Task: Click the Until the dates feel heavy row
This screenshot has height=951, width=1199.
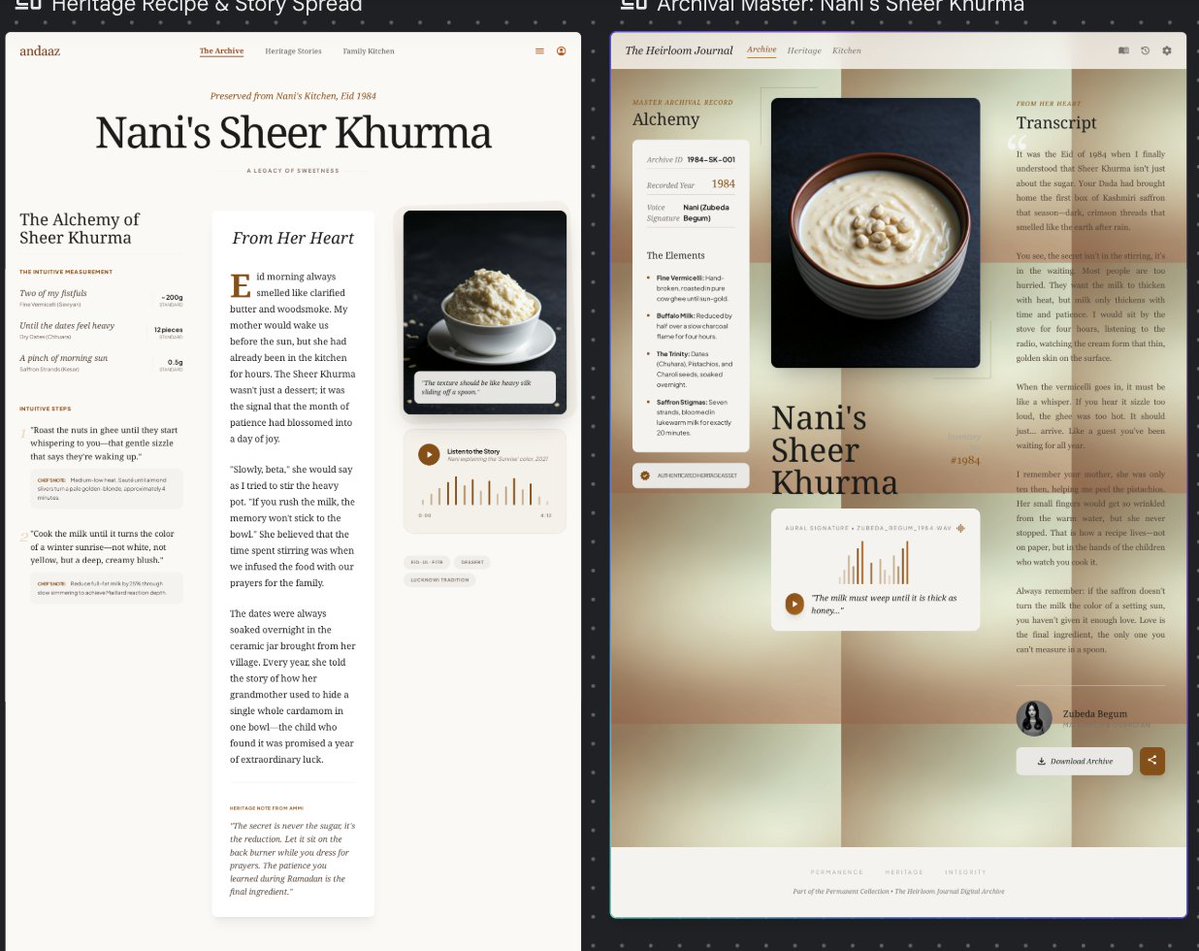Action: coord(101,330)
